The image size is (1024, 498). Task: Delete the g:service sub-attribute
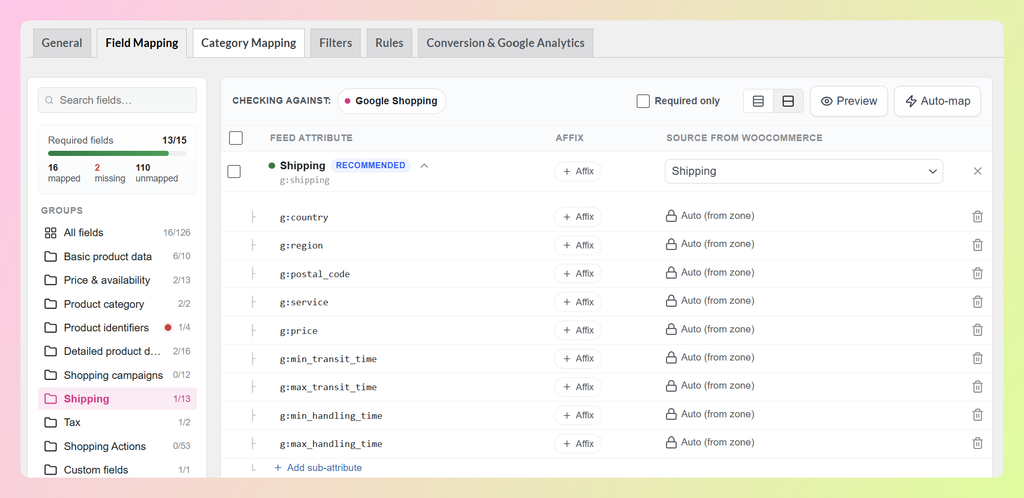pyautogui.click(x=977, y=302)
